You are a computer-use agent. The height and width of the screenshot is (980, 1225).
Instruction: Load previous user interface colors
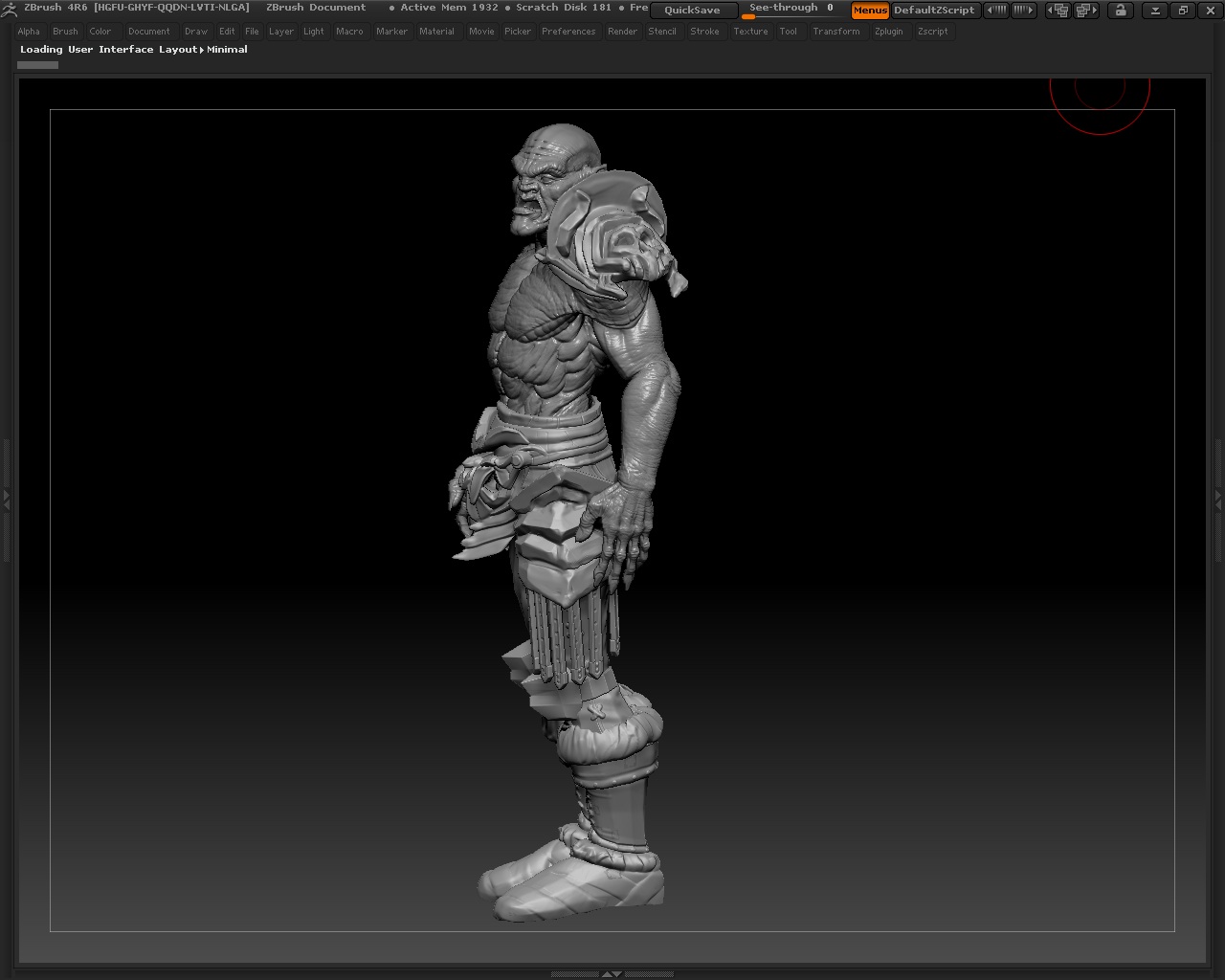tap(996, 11)
